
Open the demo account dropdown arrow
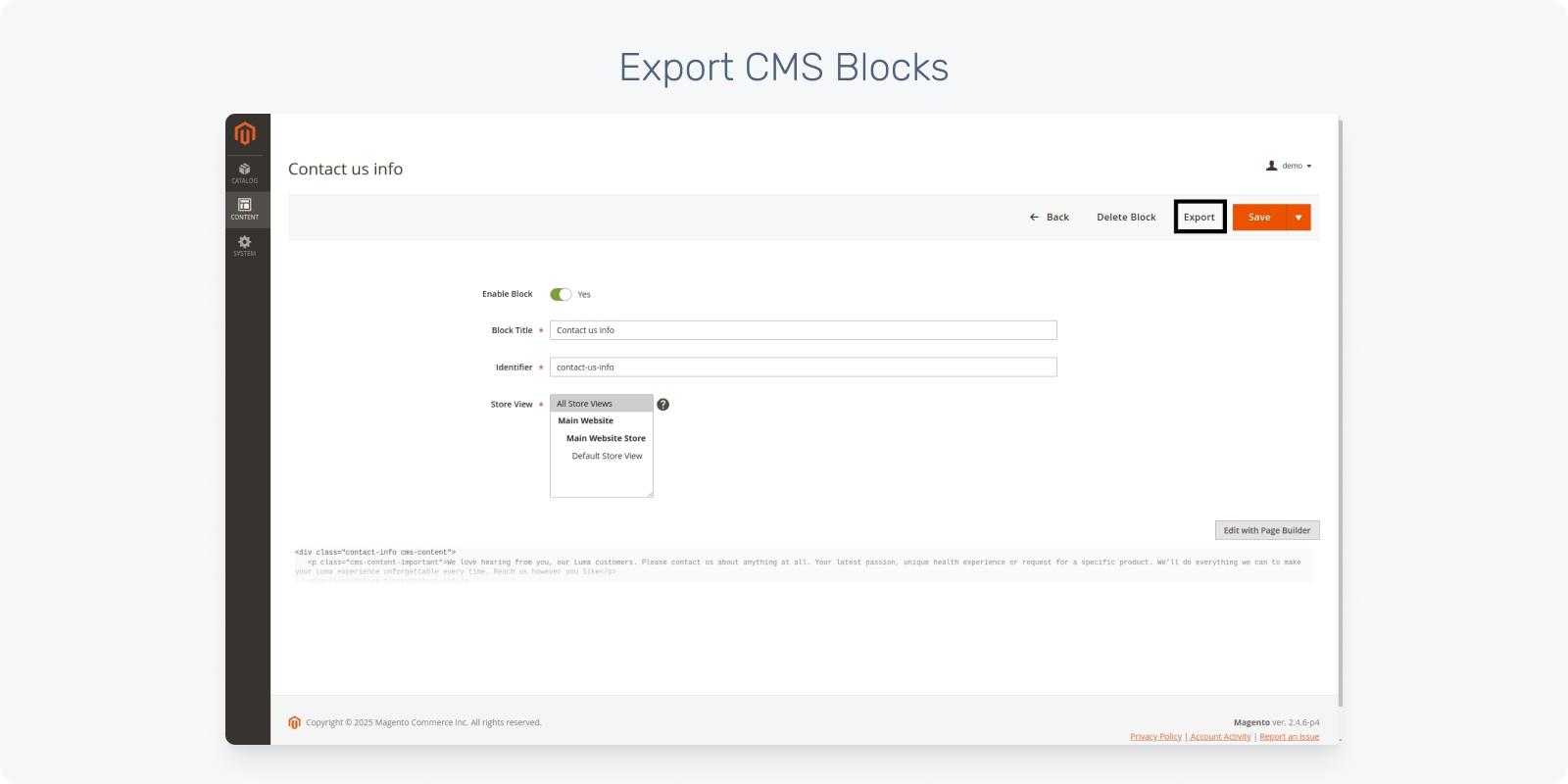[1309, 167]
